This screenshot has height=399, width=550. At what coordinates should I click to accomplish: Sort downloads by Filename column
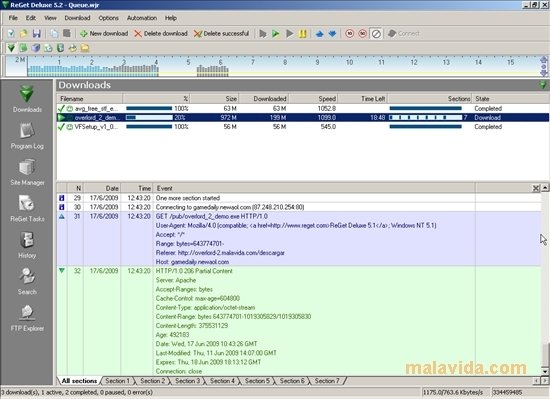[90, 99]
